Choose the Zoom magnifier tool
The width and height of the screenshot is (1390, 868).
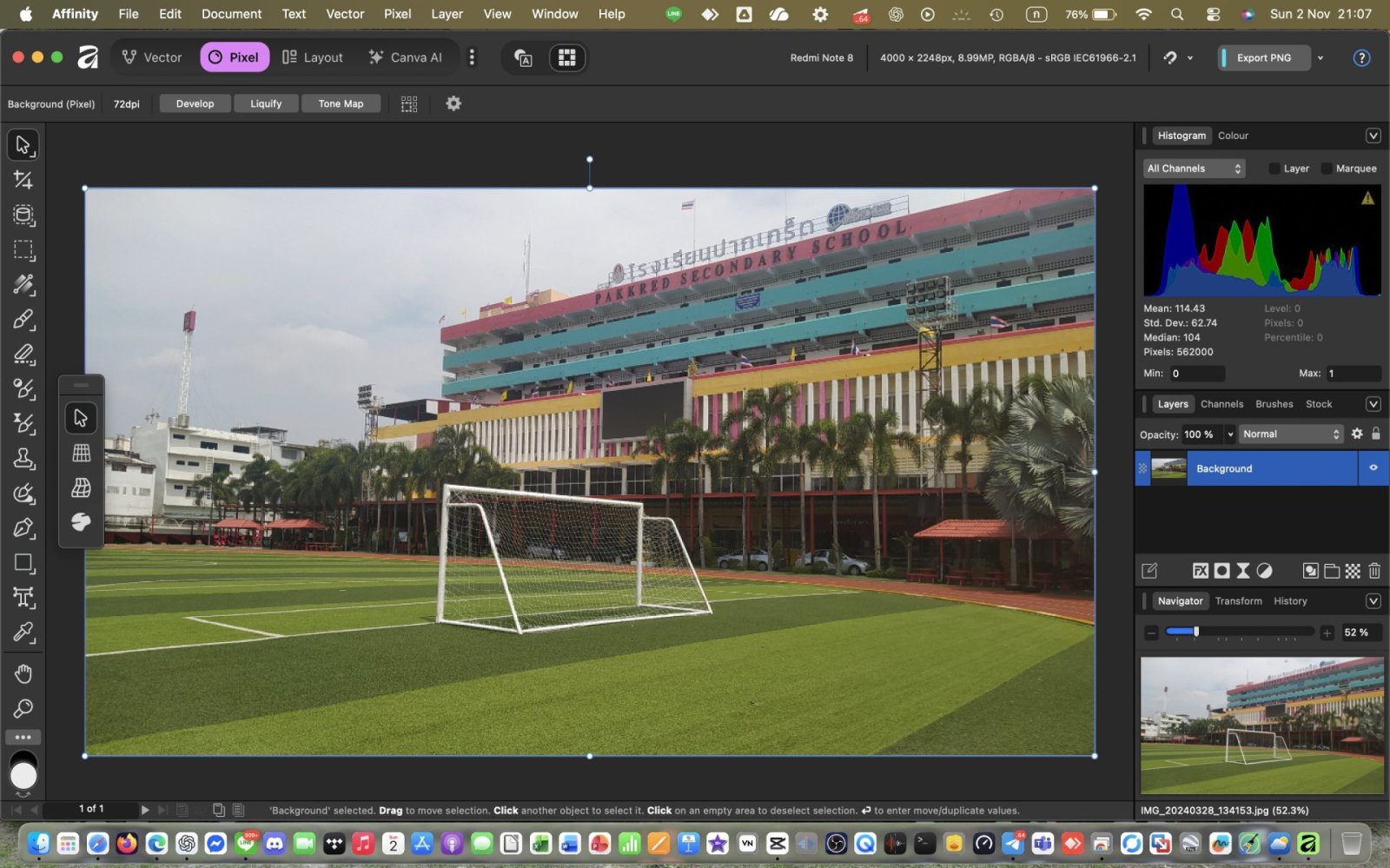(x=23, y=709)
